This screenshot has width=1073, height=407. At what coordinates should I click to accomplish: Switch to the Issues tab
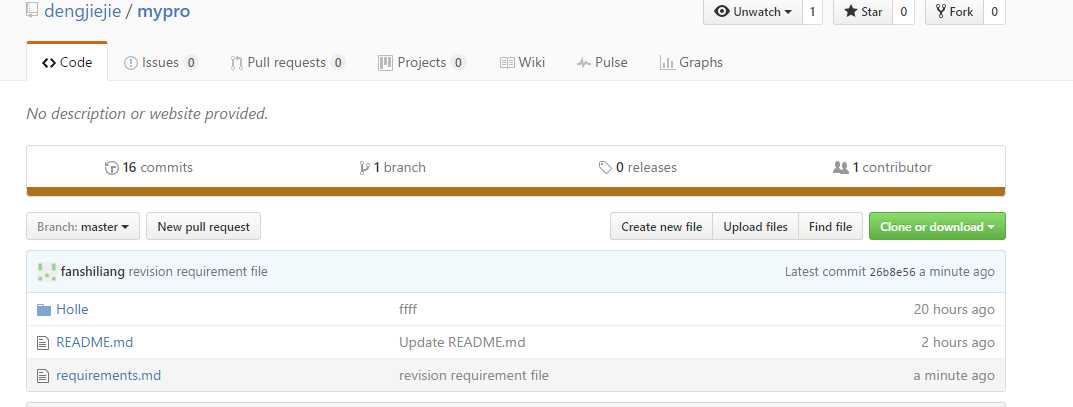tap(161, 62)
